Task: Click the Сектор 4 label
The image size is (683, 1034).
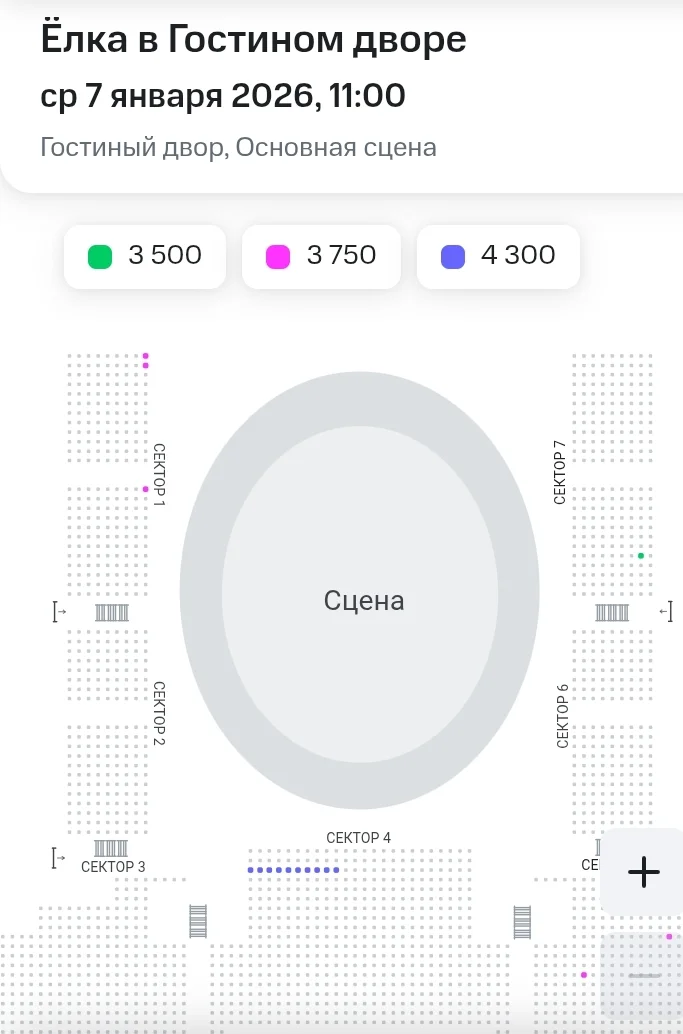Action: [359, 837]
